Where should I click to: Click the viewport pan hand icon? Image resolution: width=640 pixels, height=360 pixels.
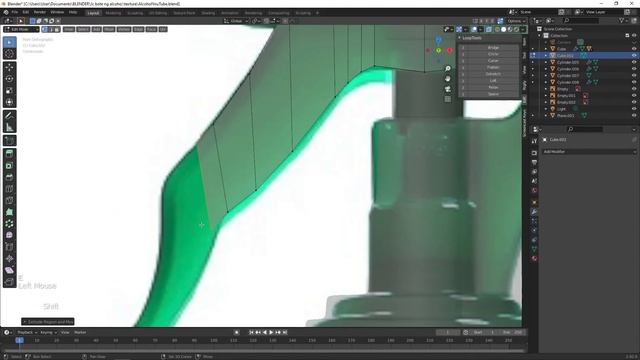[448, 79]
